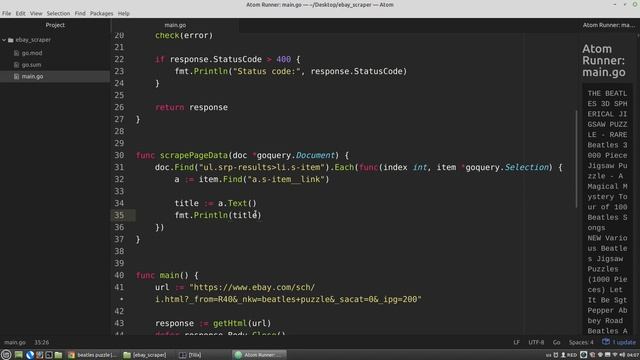Change the UTF-8 encoding selector
Image resolution: width=640 pixels, height=360 pixels.
[x=536, y=342]
